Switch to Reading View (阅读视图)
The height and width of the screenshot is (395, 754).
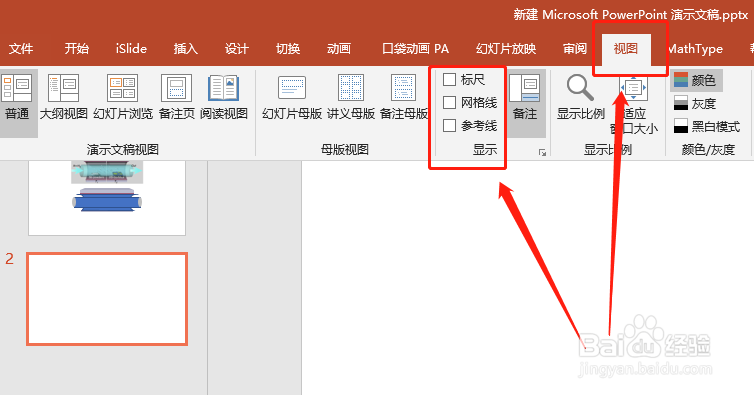(x=224, y=98)
